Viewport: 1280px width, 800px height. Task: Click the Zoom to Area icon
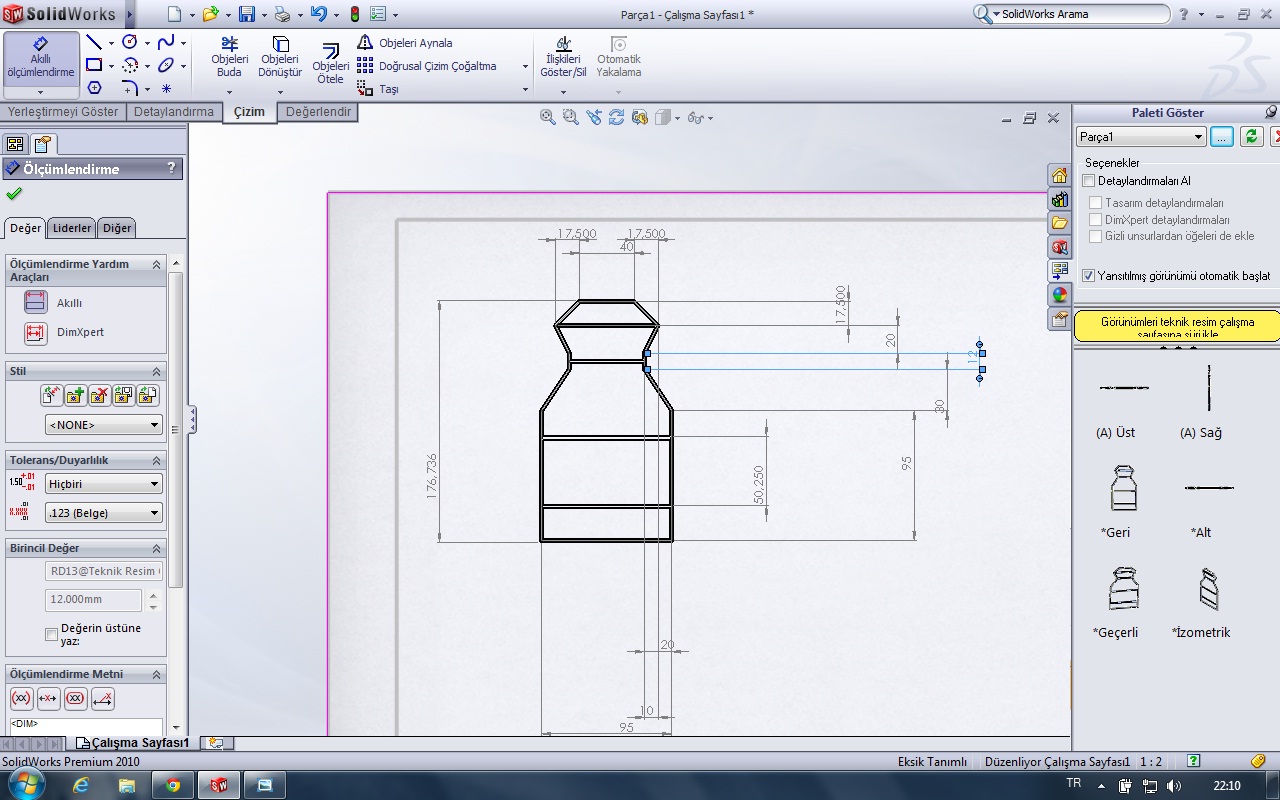[570, 117]
